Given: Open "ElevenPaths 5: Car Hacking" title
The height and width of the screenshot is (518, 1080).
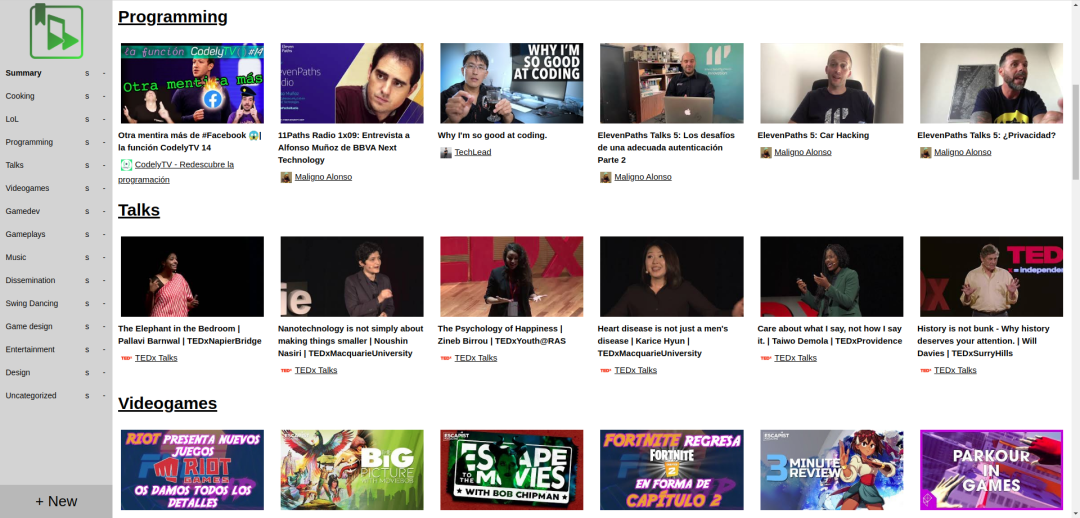Looking at the screenshot, I should pos(813,135).
